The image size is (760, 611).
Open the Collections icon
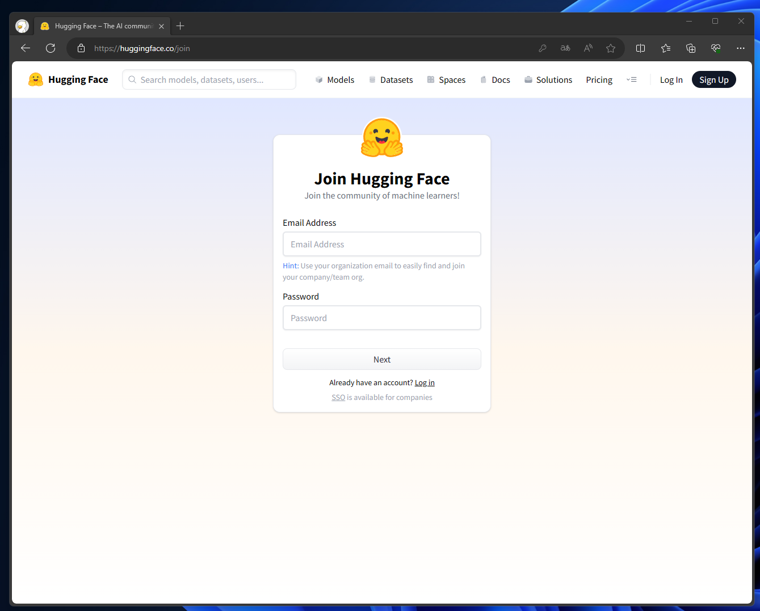pyautogui.click(x=691, y=48)
